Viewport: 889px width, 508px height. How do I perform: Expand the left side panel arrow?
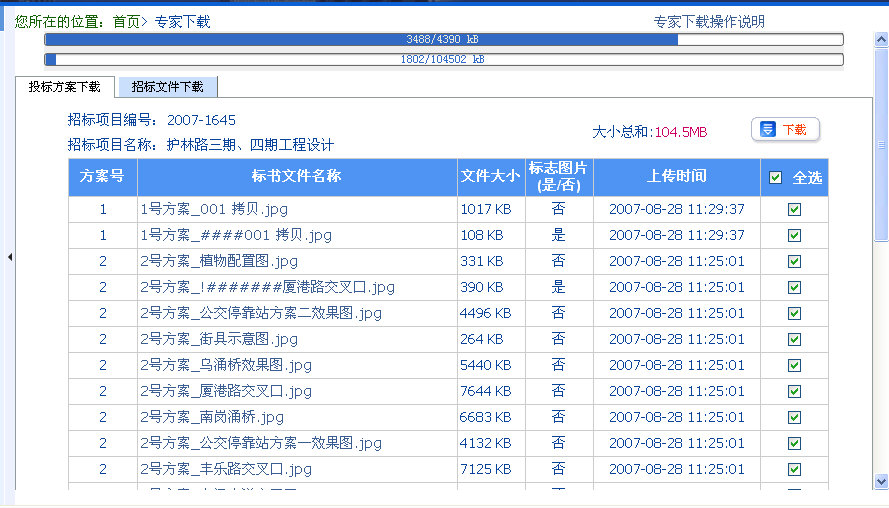10,257
